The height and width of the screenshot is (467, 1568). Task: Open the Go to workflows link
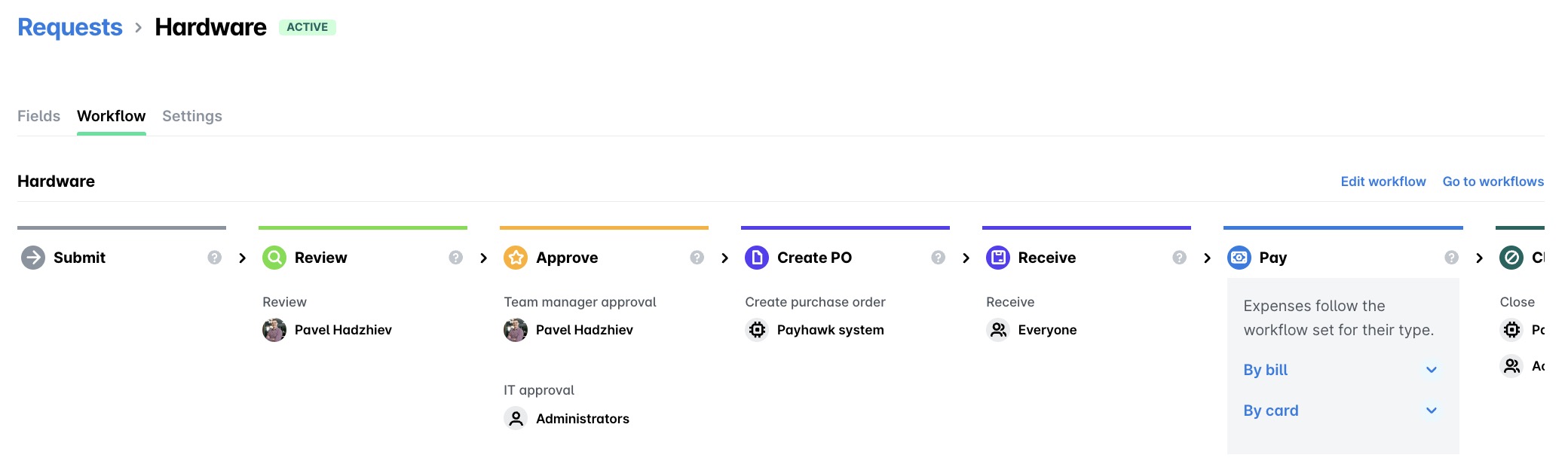click(1493, 182)
